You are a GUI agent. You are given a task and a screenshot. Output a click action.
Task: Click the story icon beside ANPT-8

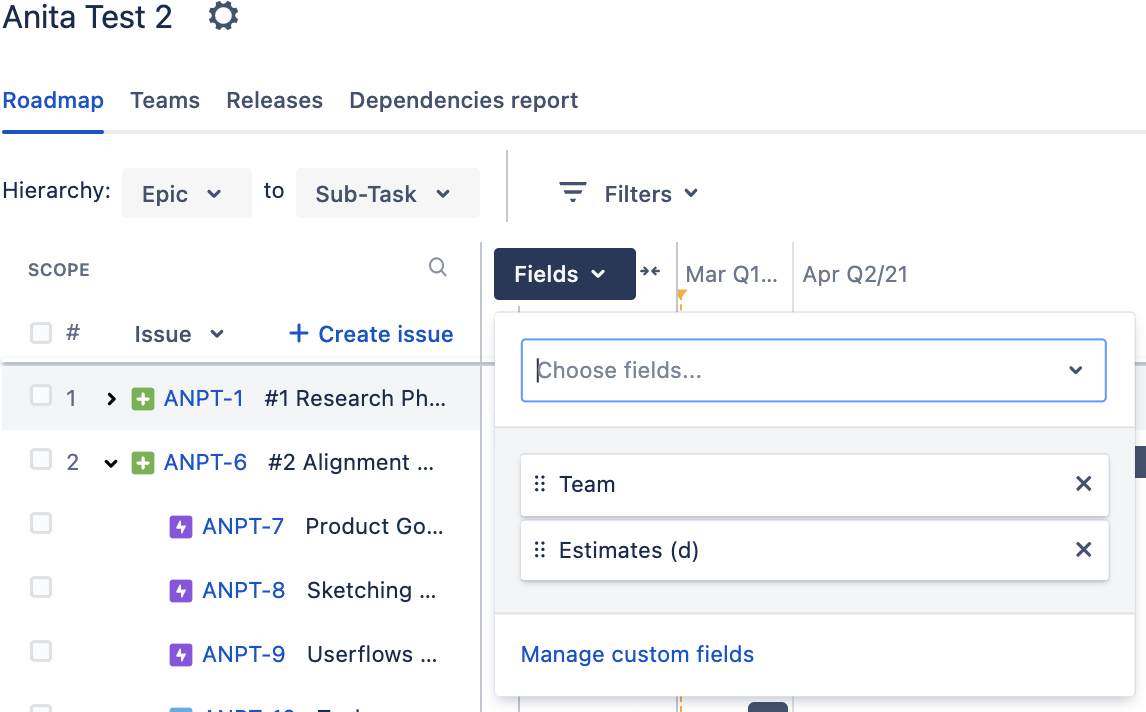pos(181,591)
